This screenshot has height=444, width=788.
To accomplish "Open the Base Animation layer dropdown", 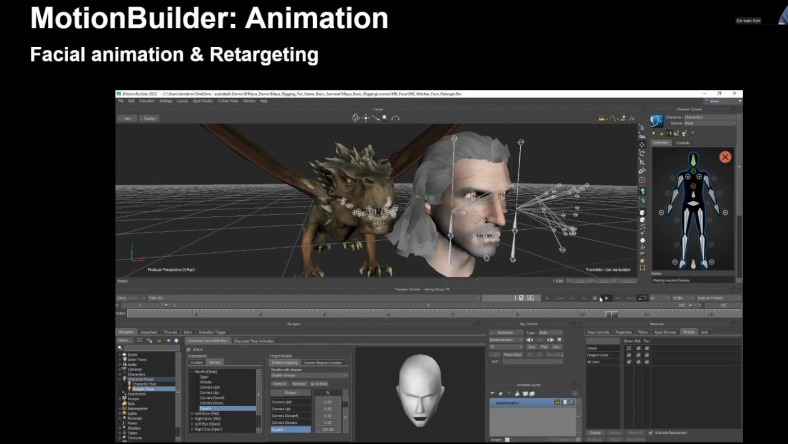I will [506, 340].
